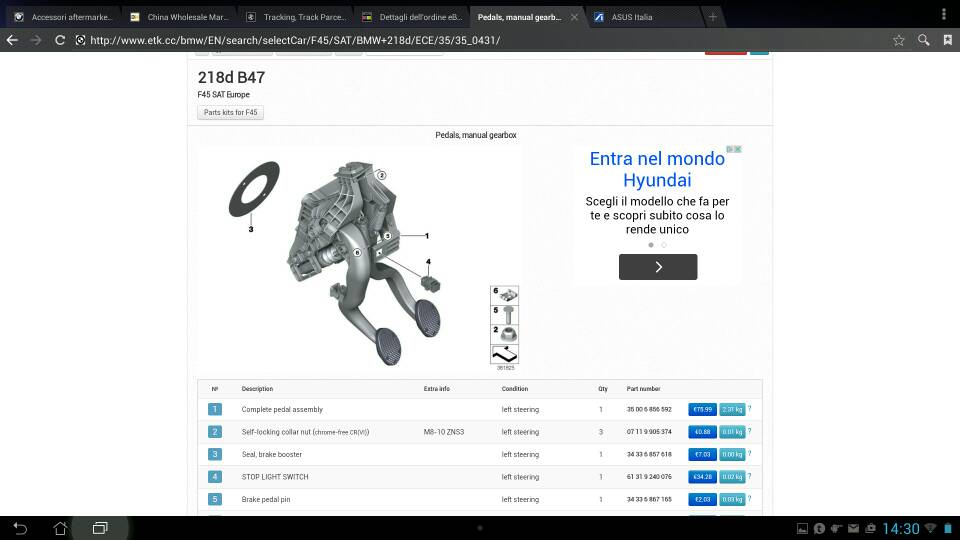Viewport: 960px width, 540px height.
Task: Click the €7.03 price button
Action: [x=702, y=454]
